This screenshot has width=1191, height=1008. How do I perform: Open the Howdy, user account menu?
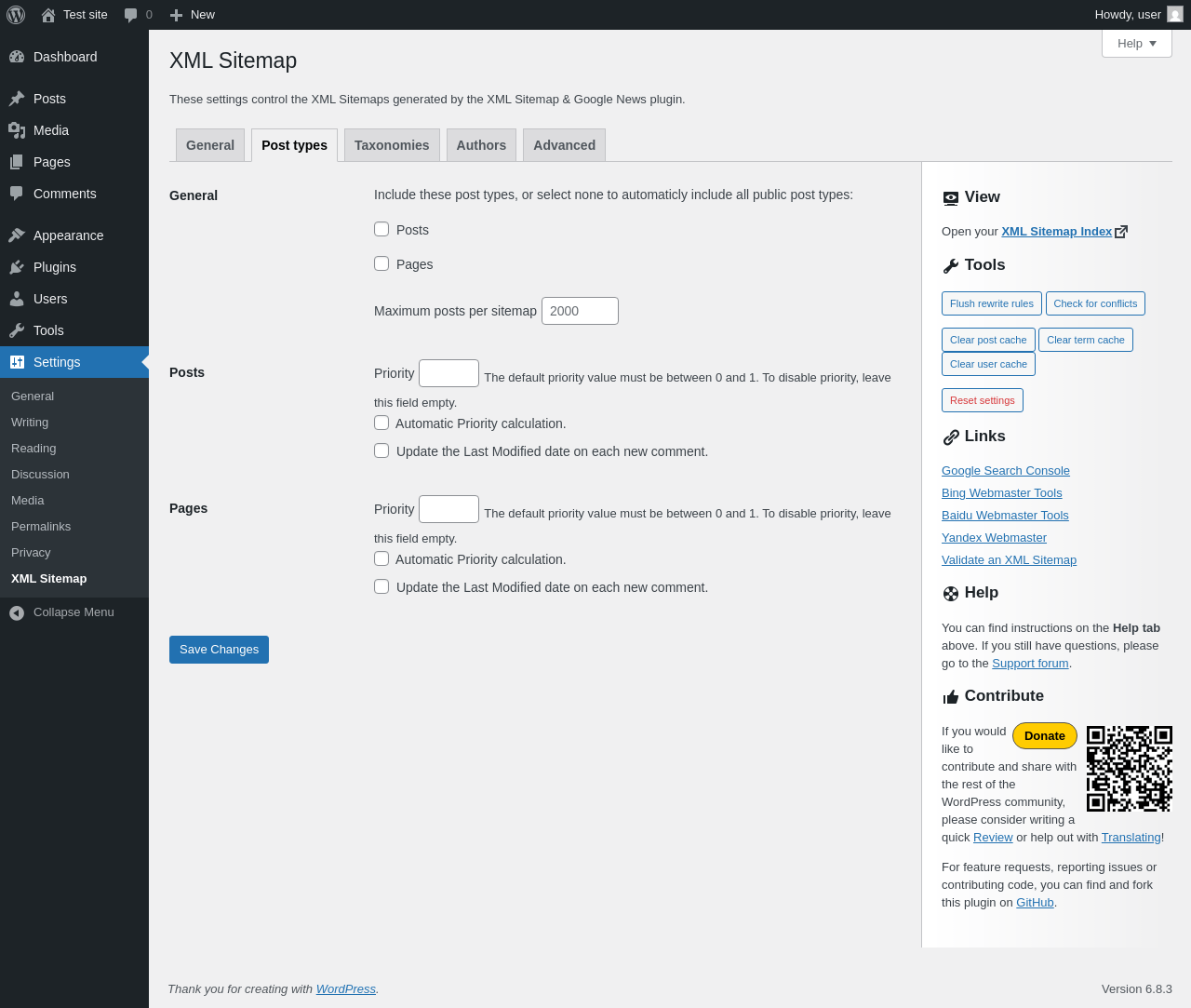click(1128, 15)
